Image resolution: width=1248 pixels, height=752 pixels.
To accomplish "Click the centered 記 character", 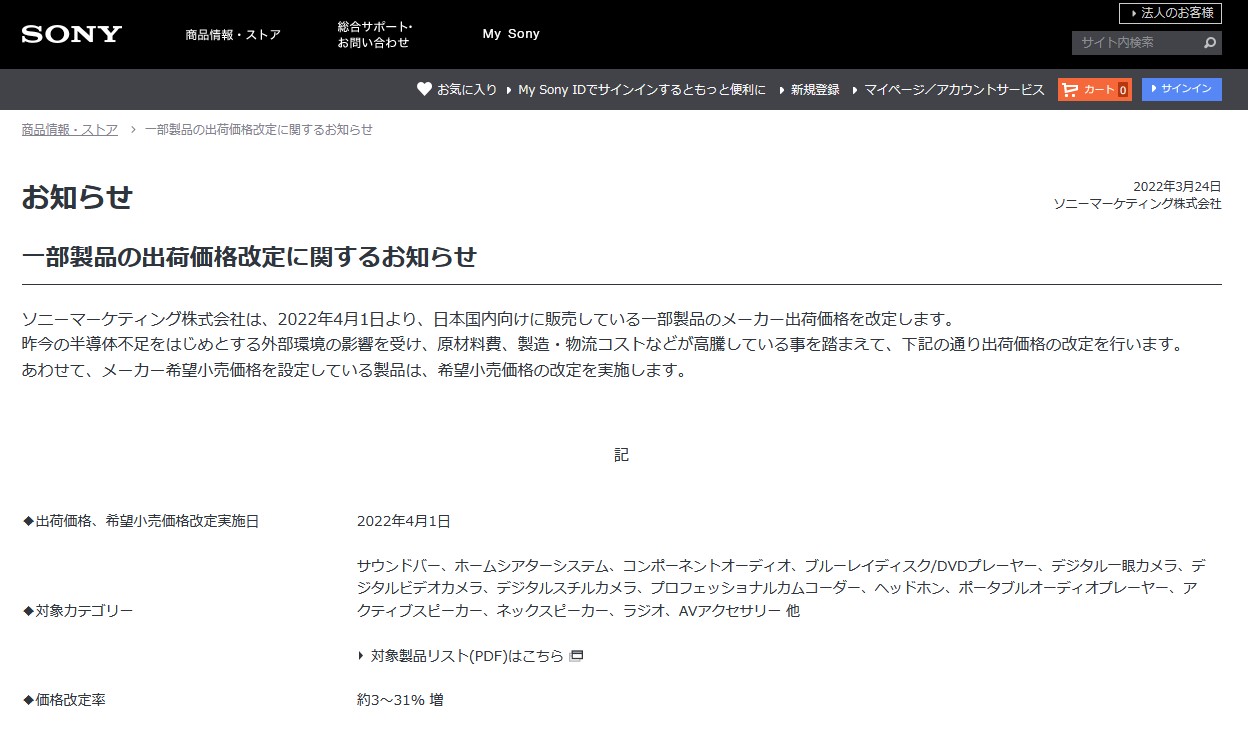I will [622, 455].
